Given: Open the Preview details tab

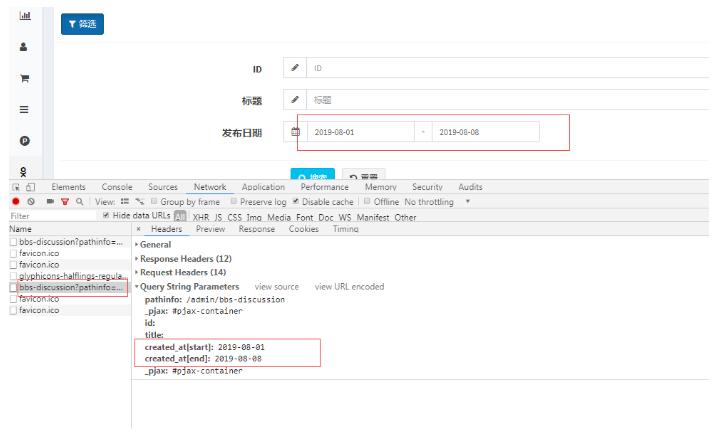Looking at the screenshot, I should [210, 229].
